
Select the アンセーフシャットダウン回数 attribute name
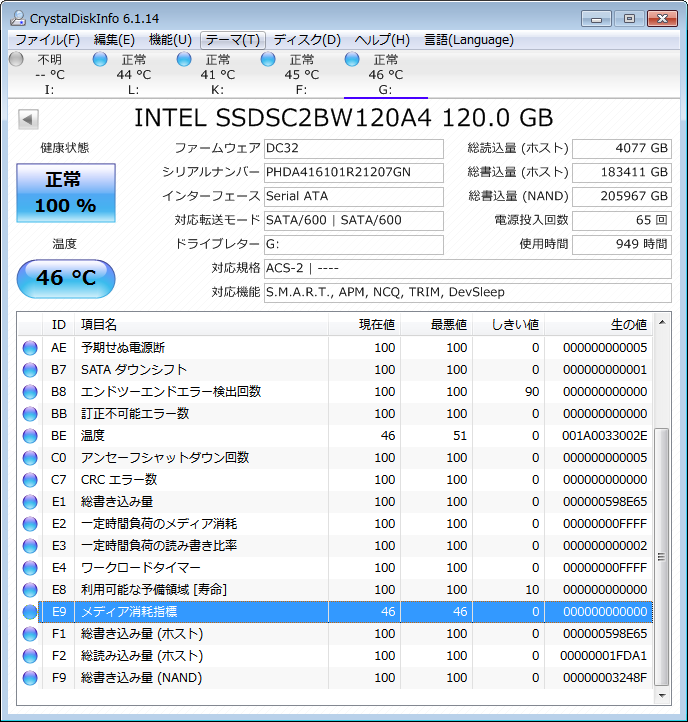pyautogui.click(x=165, y=458)
